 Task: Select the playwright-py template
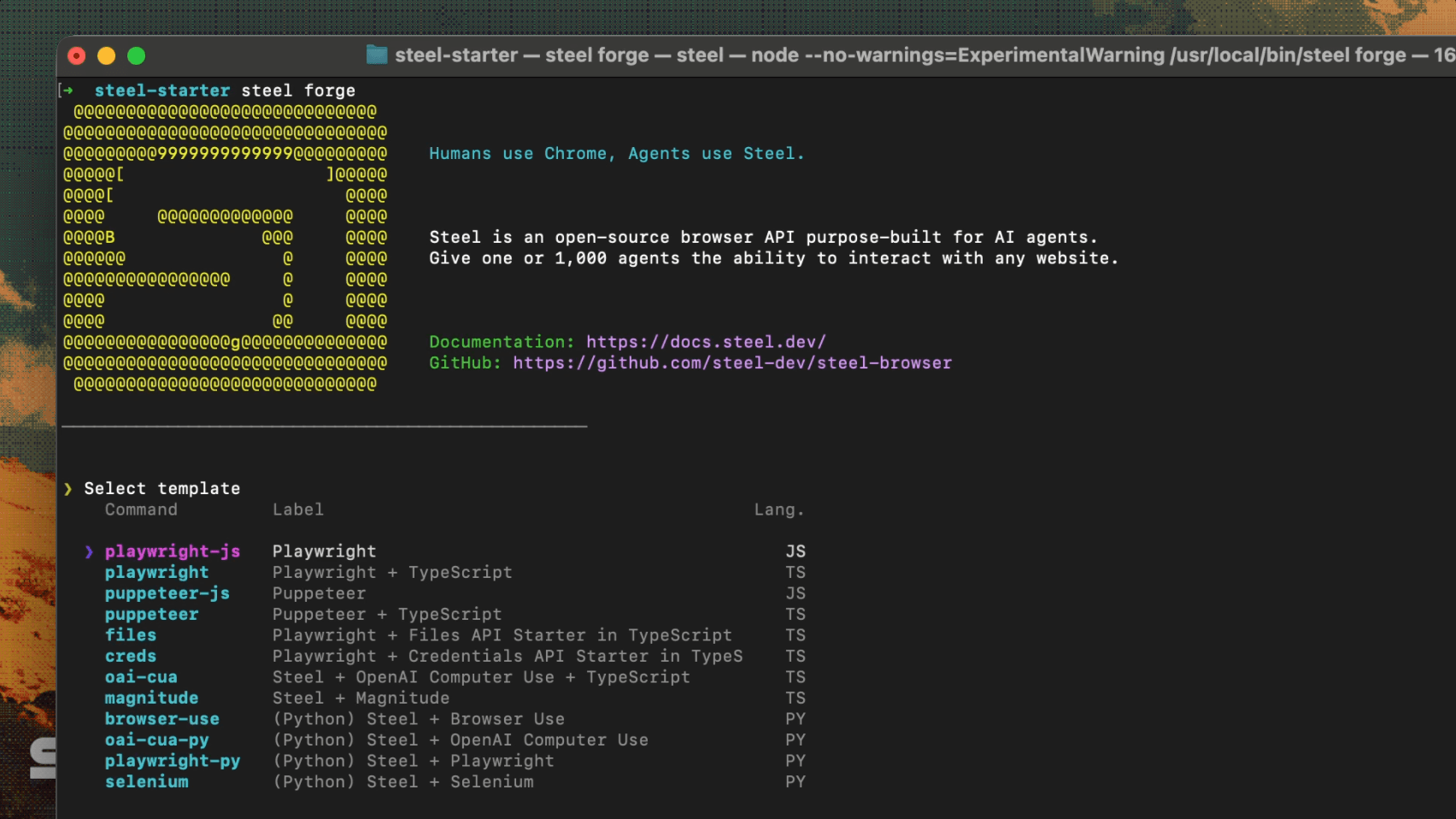(173, 761)
